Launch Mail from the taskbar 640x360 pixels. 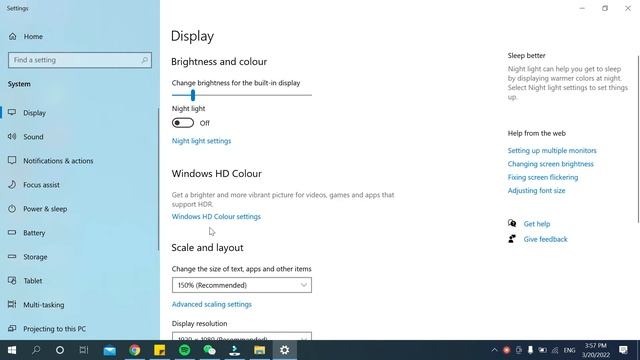109,350
